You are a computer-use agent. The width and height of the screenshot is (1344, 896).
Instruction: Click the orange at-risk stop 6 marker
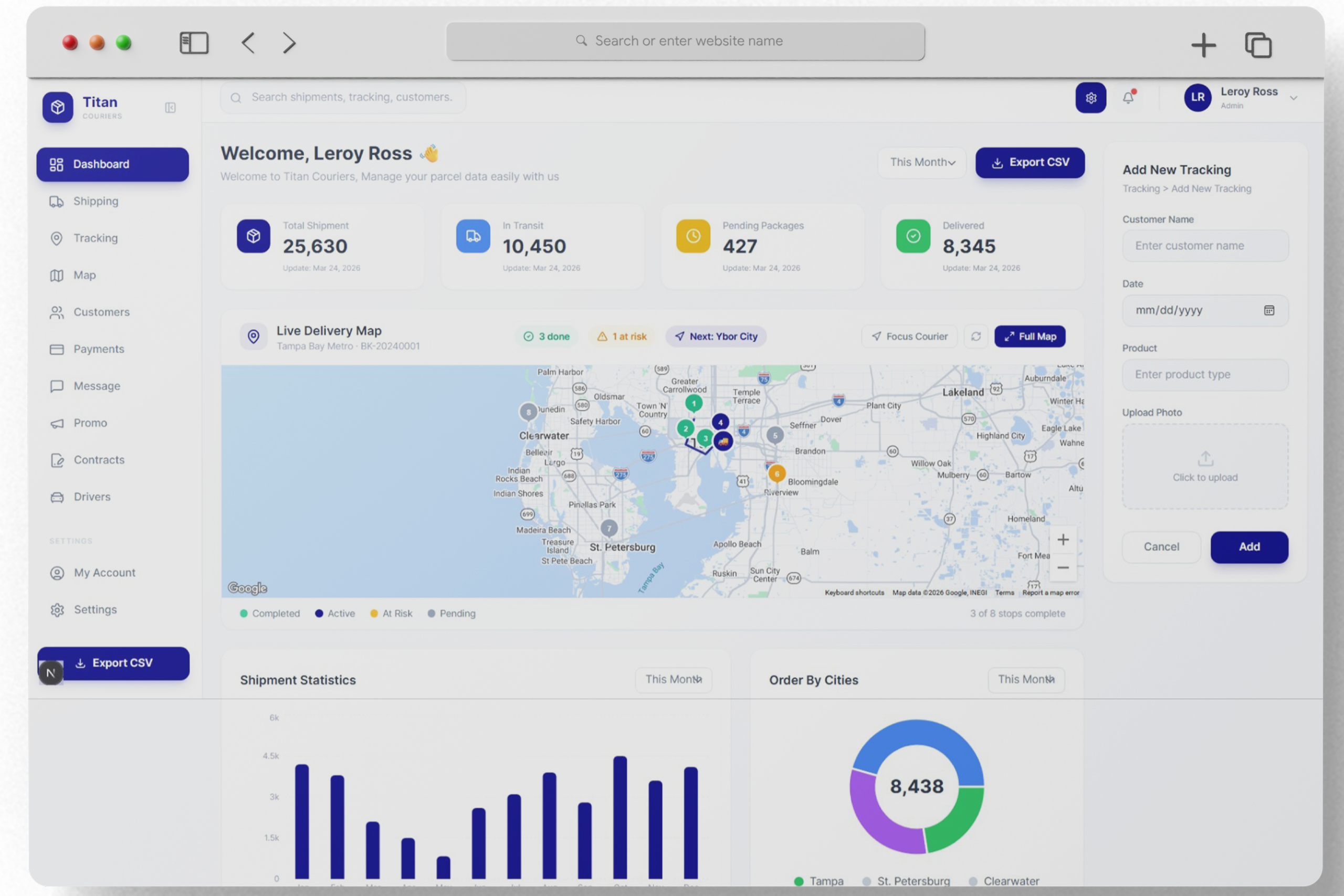(x=776, y=473)
